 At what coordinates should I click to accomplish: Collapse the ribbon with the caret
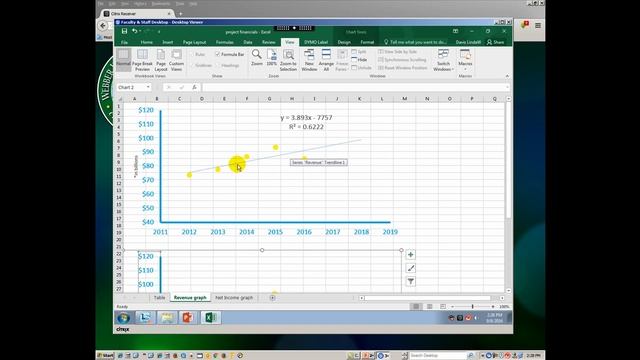[507, 76]
